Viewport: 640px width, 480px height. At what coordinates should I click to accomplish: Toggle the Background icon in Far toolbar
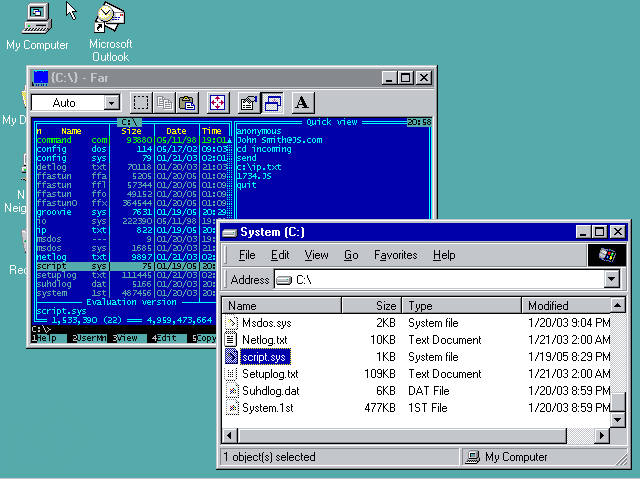[273, 102]
